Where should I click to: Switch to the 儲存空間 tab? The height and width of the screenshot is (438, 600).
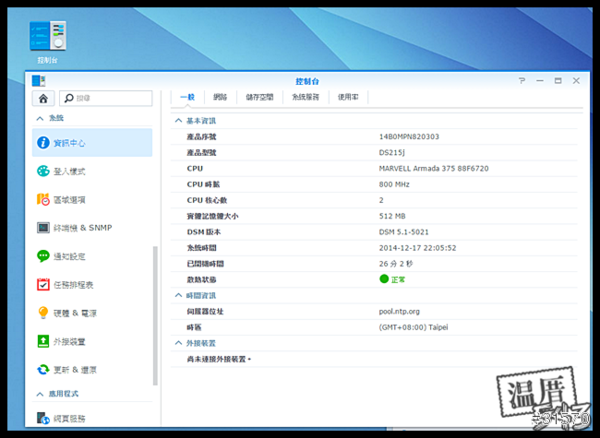pyautogui.click(x=262, y=97)
